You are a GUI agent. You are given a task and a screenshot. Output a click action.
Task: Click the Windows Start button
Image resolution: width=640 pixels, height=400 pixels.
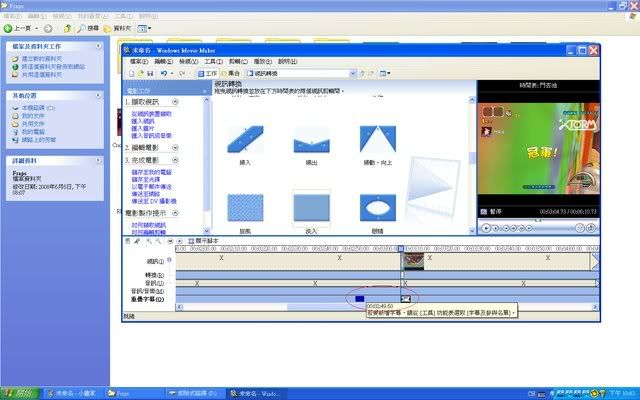[x=18, y=393]
